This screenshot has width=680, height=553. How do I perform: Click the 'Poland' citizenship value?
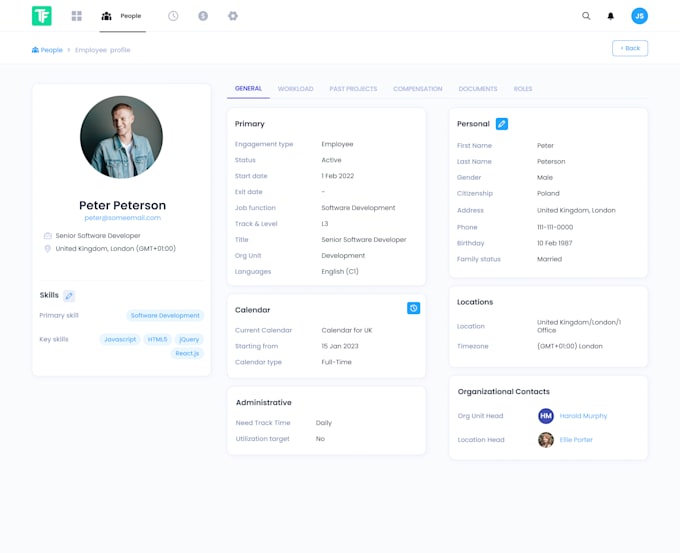coord(548,193)
